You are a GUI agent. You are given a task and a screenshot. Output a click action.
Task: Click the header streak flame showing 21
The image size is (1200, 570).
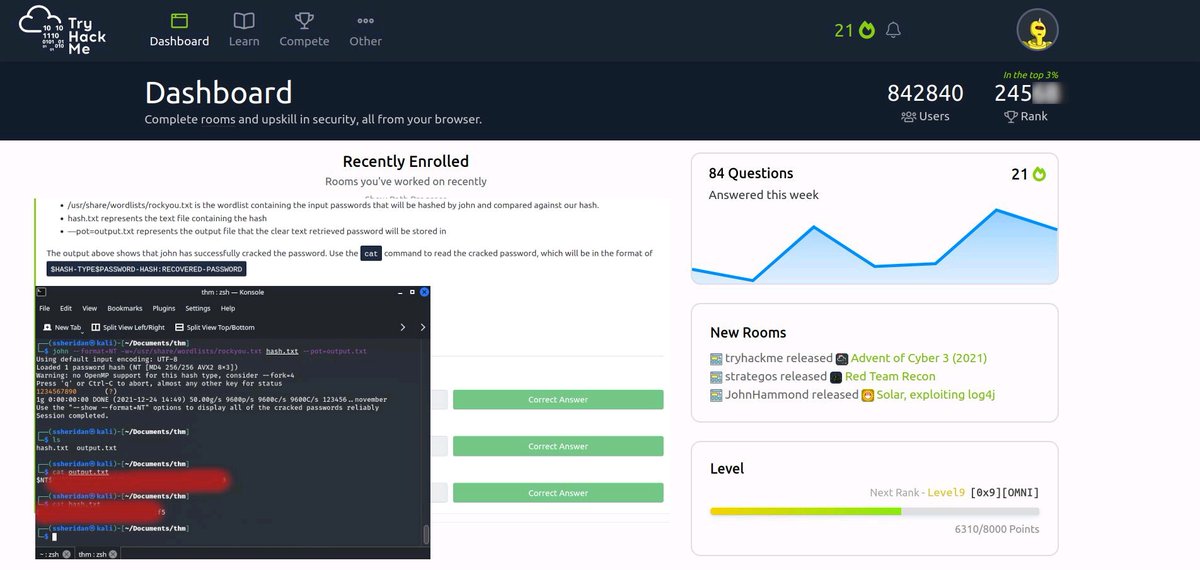pyautogui.click(x=867, y=30)
